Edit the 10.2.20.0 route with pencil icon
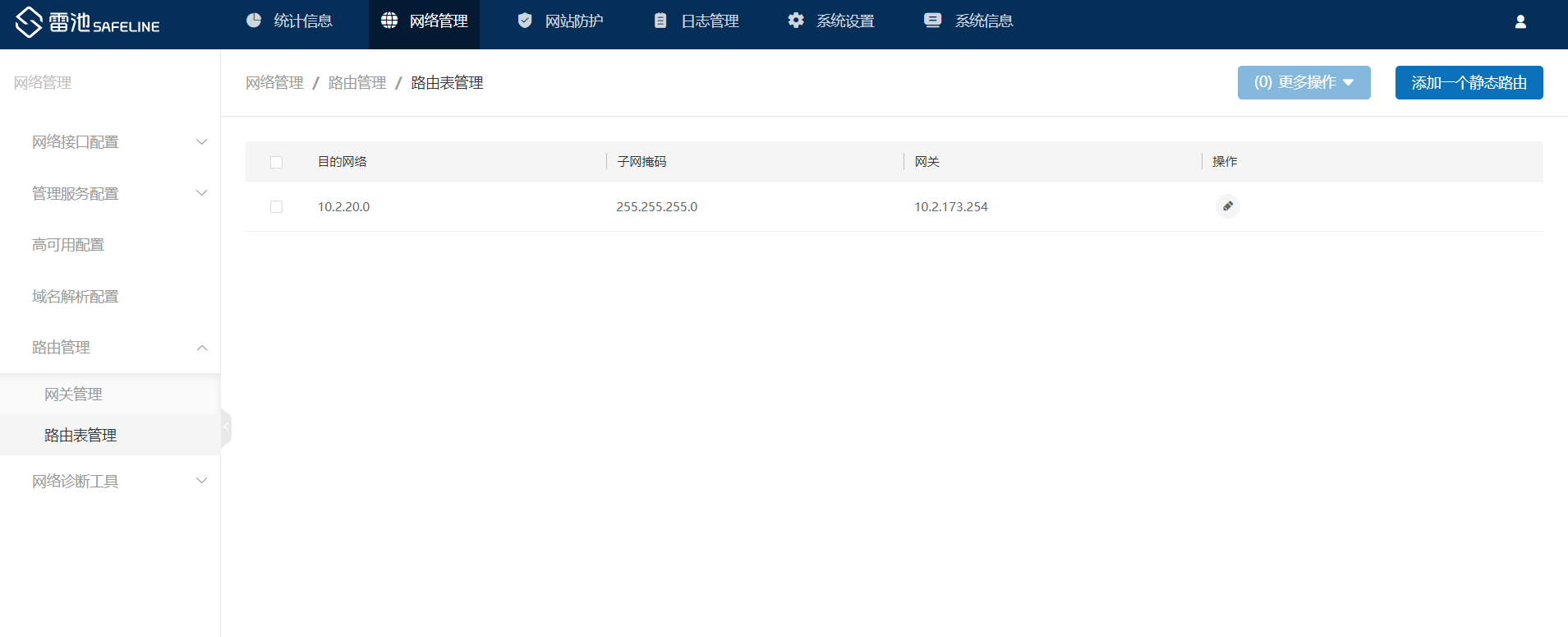Image resolution: width=1568 pixels, height=637 pixels. click(x=1227, y=206)
